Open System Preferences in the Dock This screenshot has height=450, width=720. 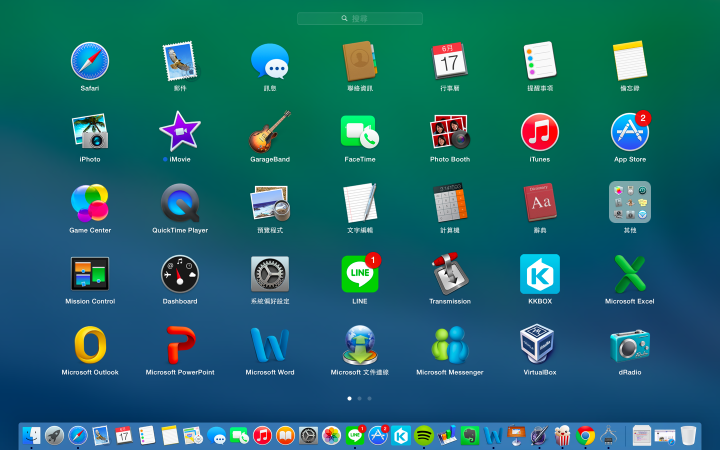308,435
